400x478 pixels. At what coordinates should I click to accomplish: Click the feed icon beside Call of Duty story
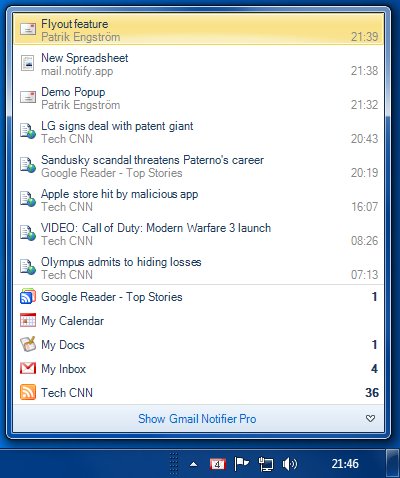click(x=28, y=233)
